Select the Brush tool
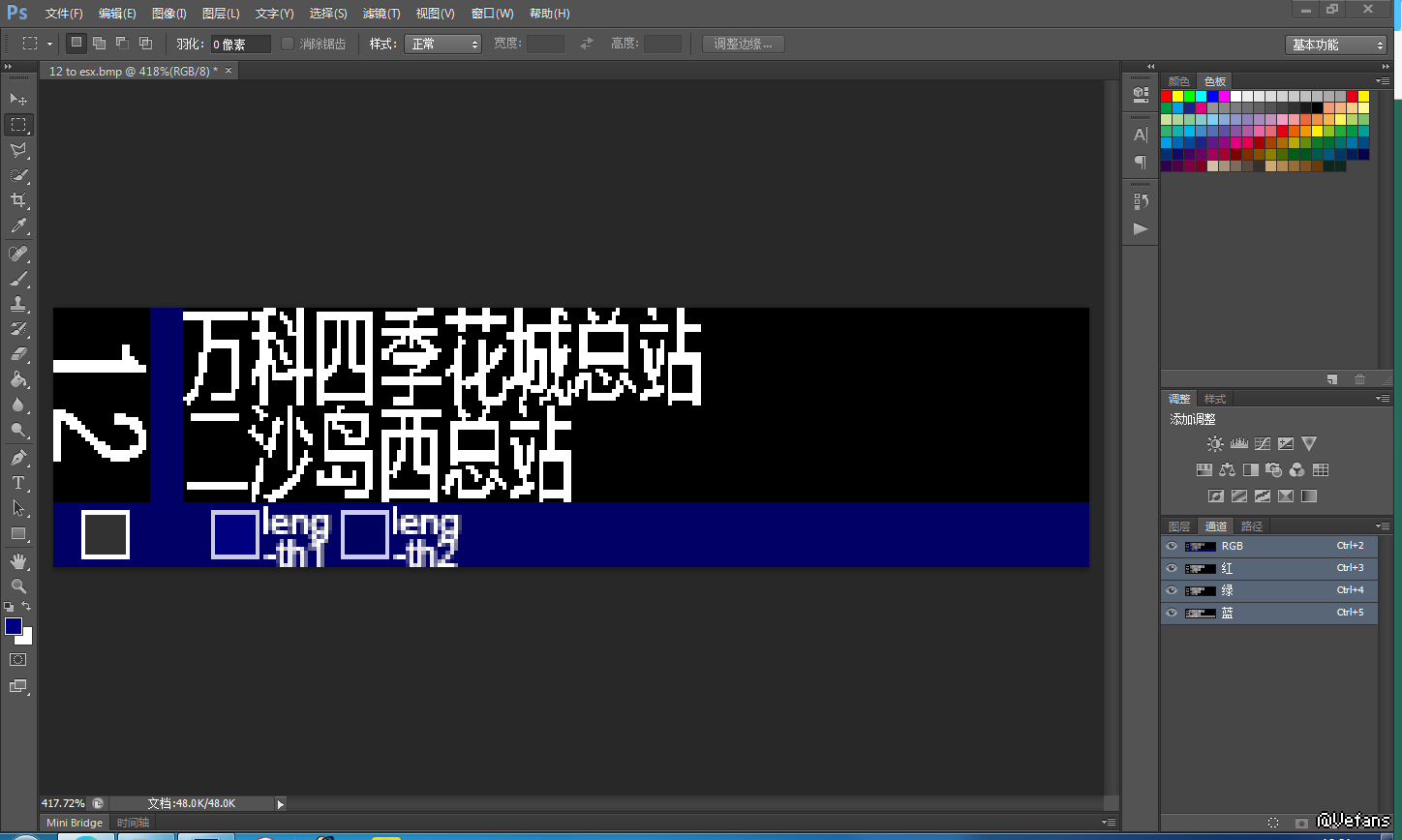Viewport: 1402px width, 840px height. coord(18,279)
